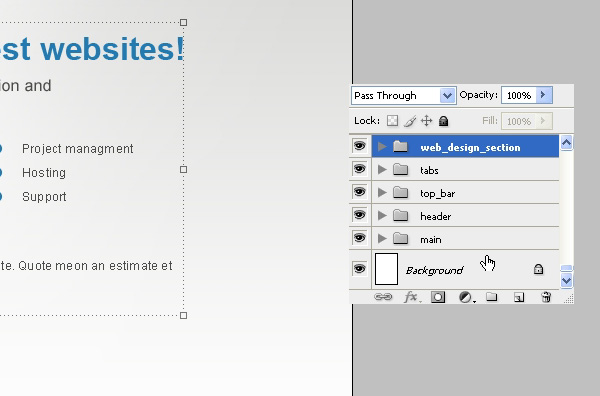
Task: Click the link layers icon
Action: coord(383,297)
